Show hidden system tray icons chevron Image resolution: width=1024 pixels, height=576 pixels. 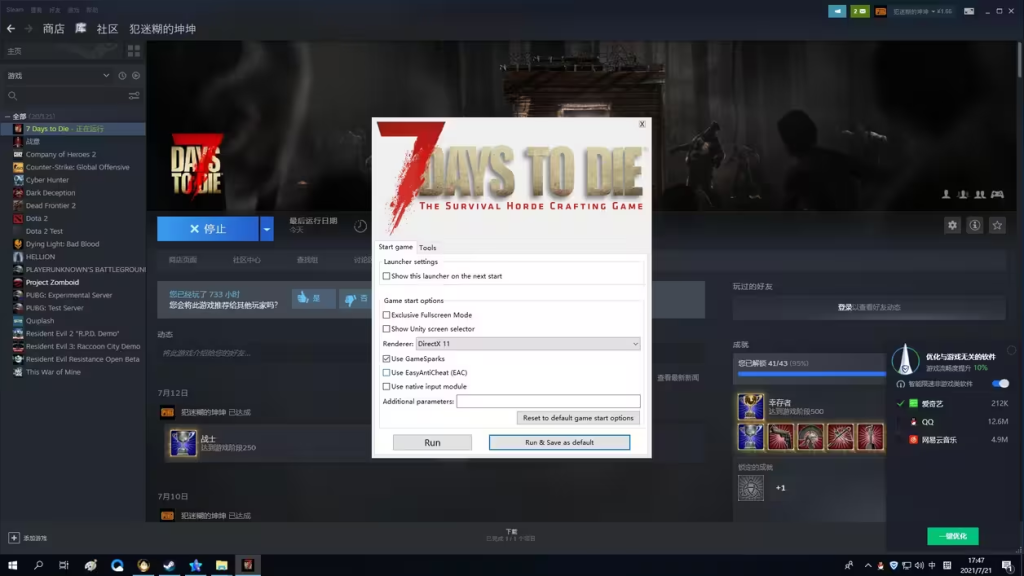coord(868,566)
